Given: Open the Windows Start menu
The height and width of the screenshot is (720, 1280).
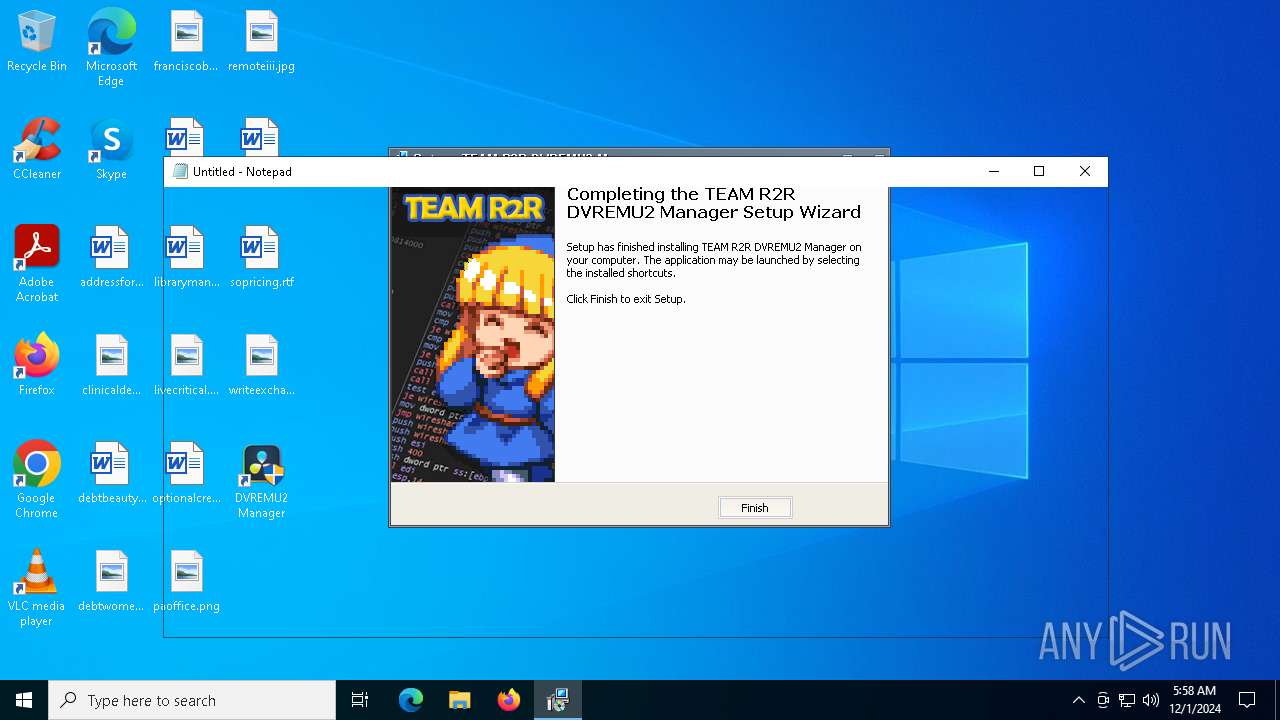Looking at the screenshot, I should 24,700.
